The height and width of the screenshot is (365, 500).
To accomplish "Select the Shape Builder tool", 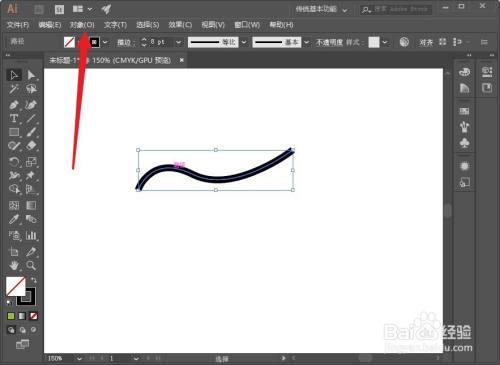I will click(14, 189).
